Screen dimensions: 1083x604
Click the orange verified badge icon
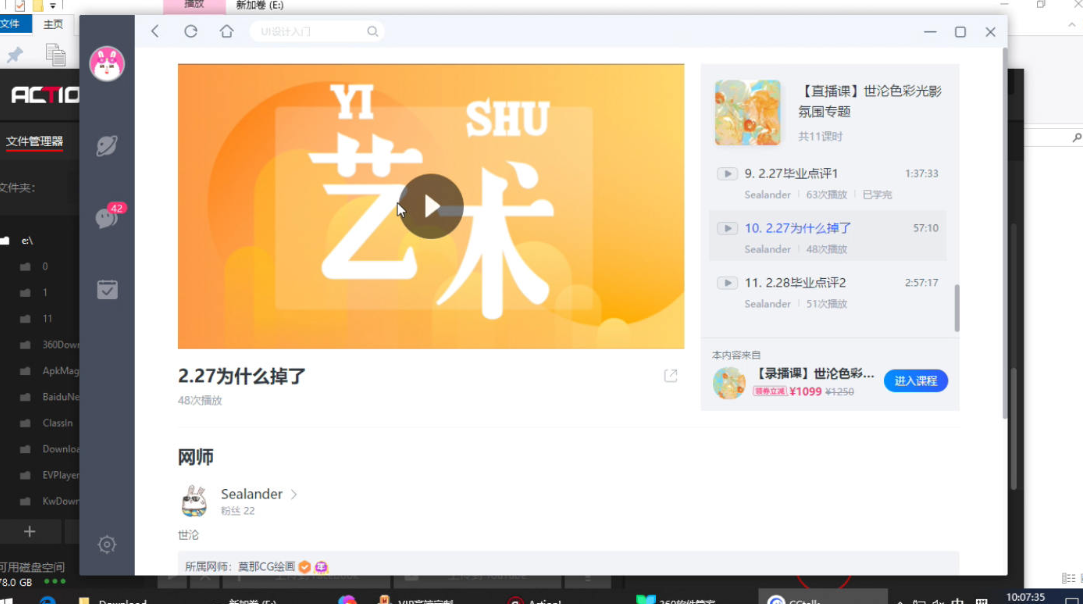(305, 567)
